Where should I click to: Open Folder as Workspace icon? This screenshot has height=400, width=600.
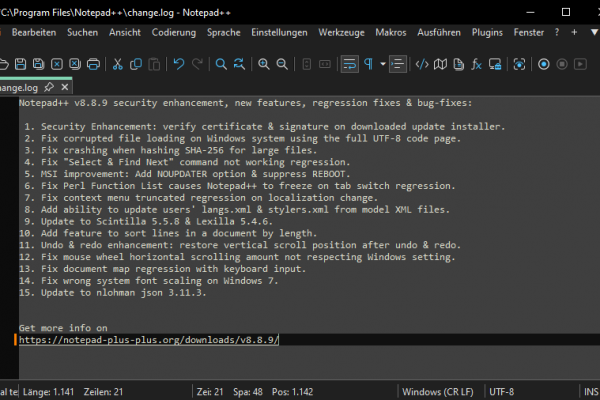(x=495, y=64)
